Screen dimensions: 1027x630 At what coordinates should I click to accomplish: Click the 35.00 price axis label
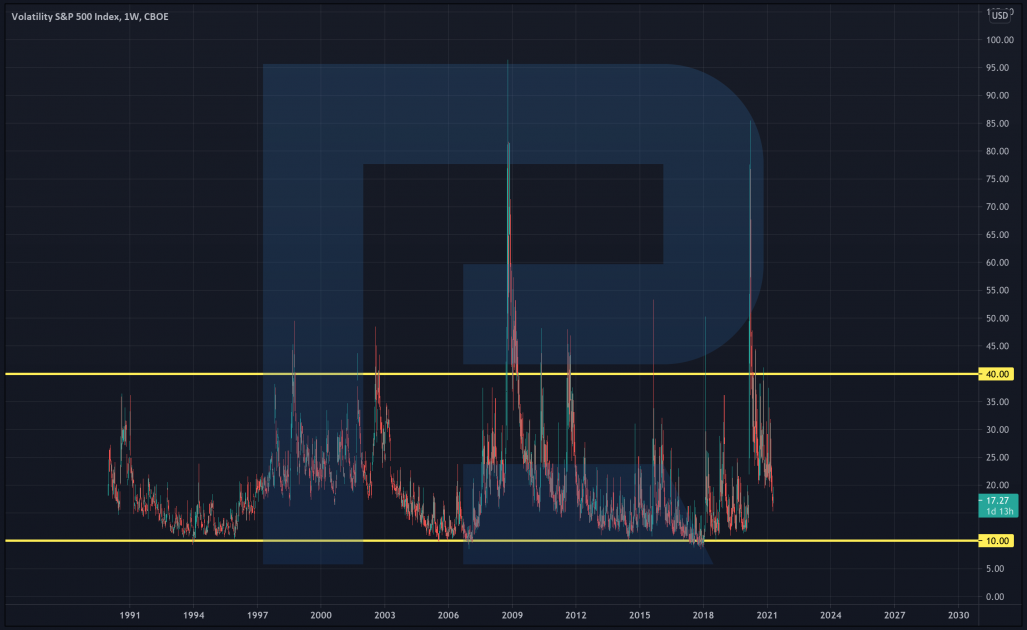point(998,401)
